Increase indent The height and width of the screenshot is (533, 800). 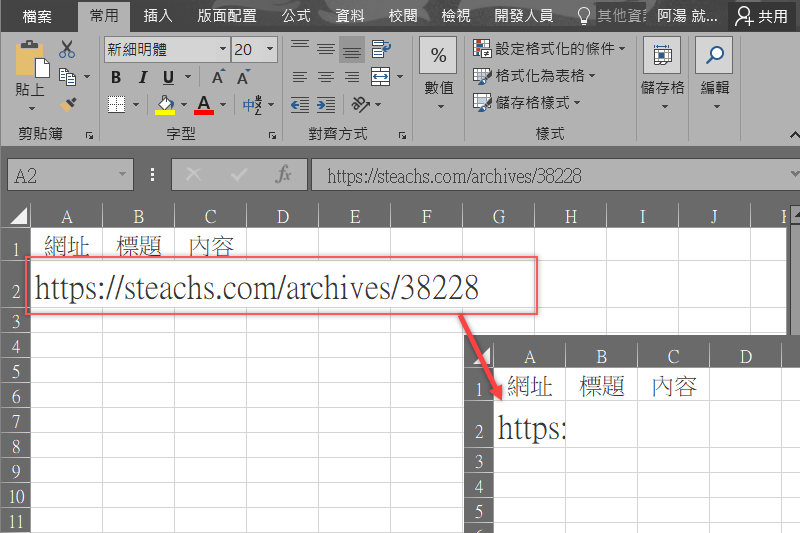(x=326, y=105)
